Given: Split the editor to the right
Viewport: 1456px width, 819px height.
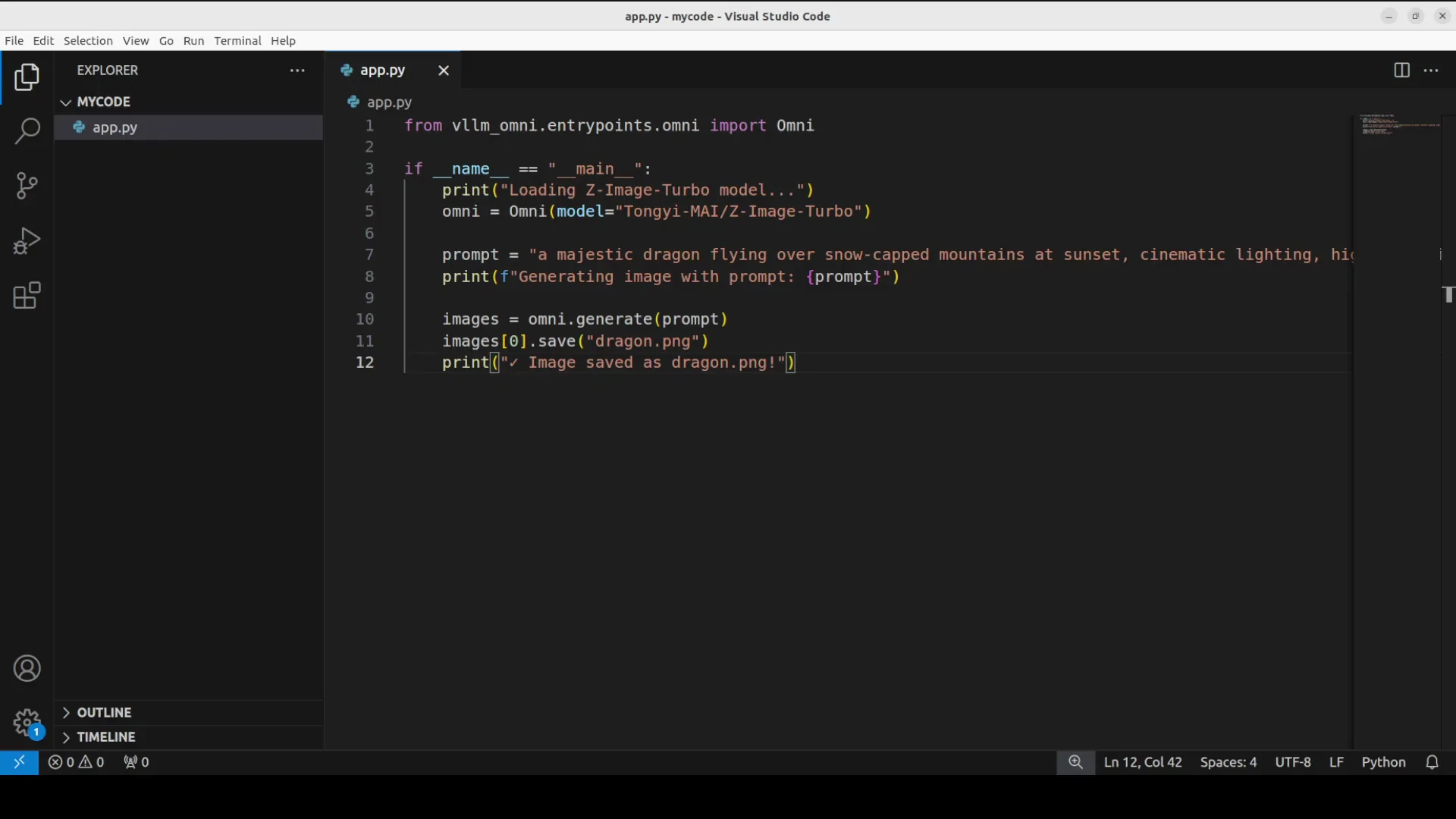Looking at the screenshot, I should (x=1401, y=71).
